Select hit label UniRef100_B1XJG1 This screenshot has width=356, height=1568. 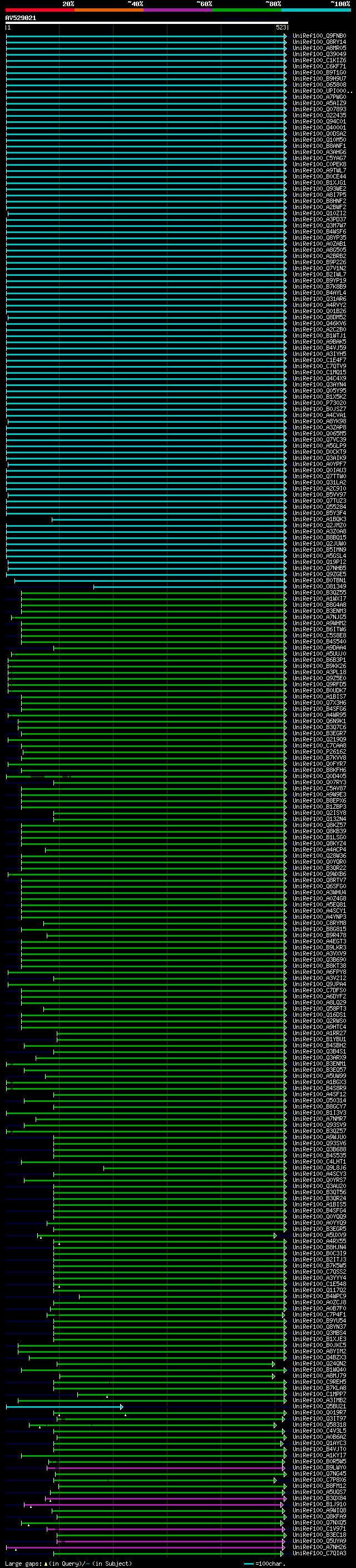pos(319,182)
